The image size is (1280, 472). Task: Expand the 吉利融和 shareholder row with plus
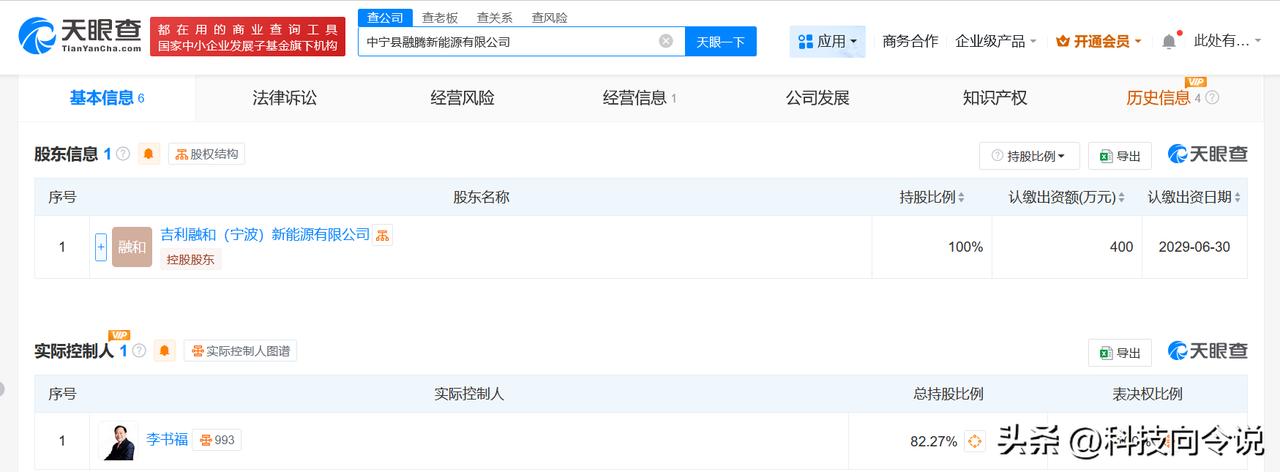pos(101,247)
